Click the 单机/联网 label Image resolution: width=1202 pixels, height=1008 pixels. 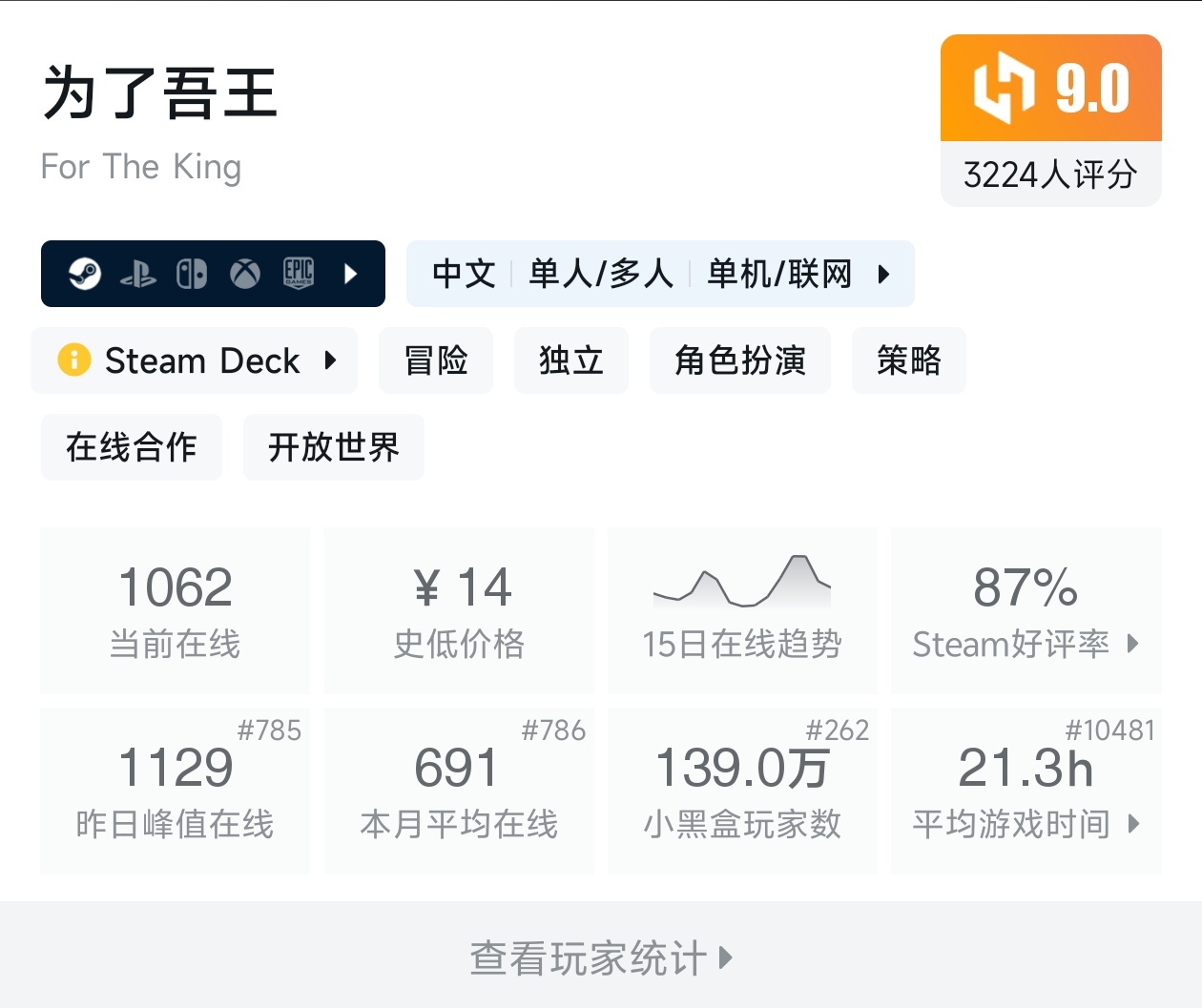(779, 275)
